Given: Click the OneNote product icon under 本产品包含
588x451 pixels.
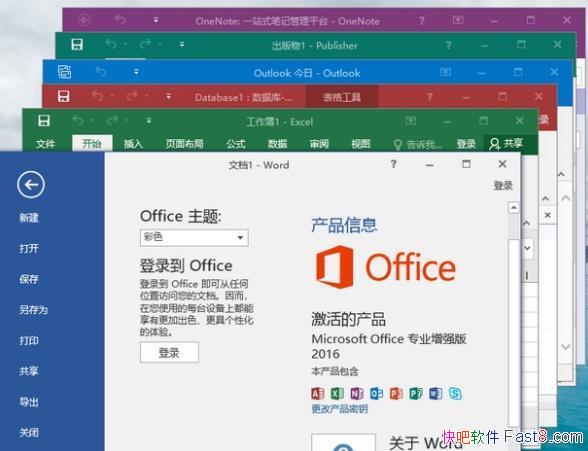Looking at the screenshot, I should click(x=357, y=393).
